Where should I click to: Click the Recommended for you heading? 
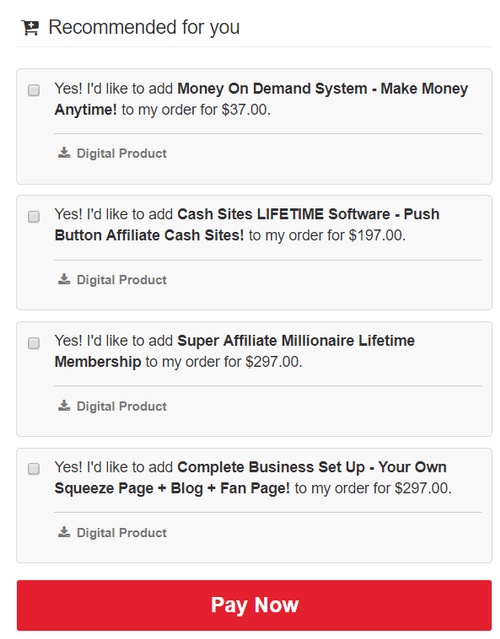click(x=144, y=27)
